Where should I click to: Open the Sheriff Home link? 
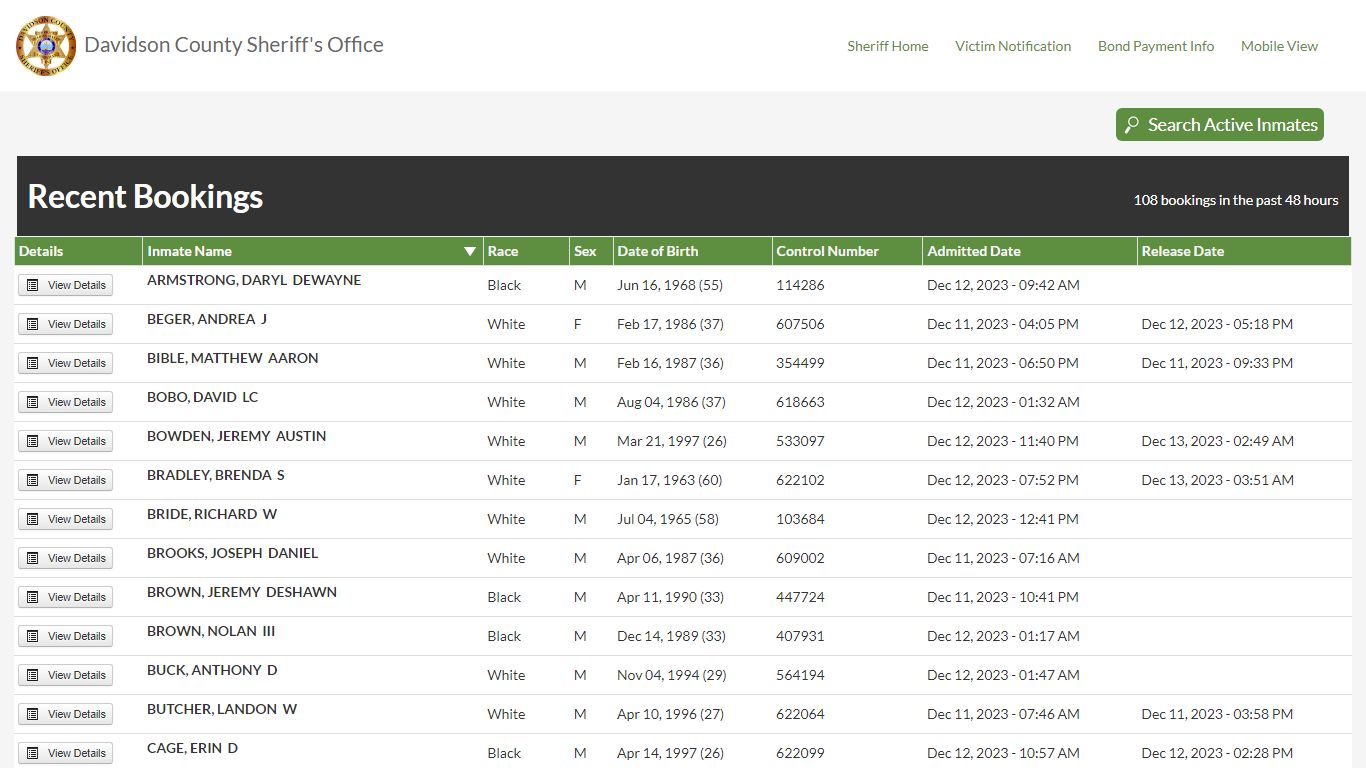[888, 46]
